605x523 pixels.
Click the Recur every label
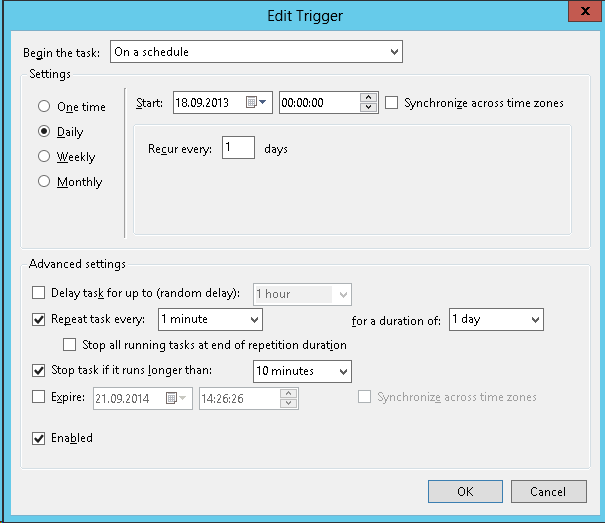[180, 149]
